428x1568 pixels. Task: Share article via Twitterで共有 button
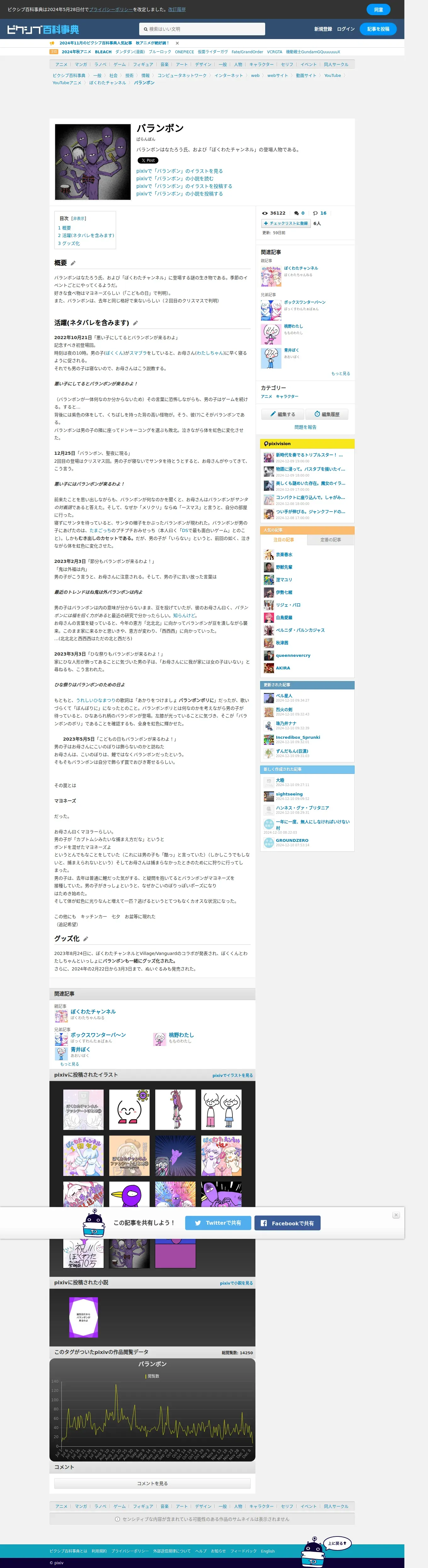point(218,1223)
